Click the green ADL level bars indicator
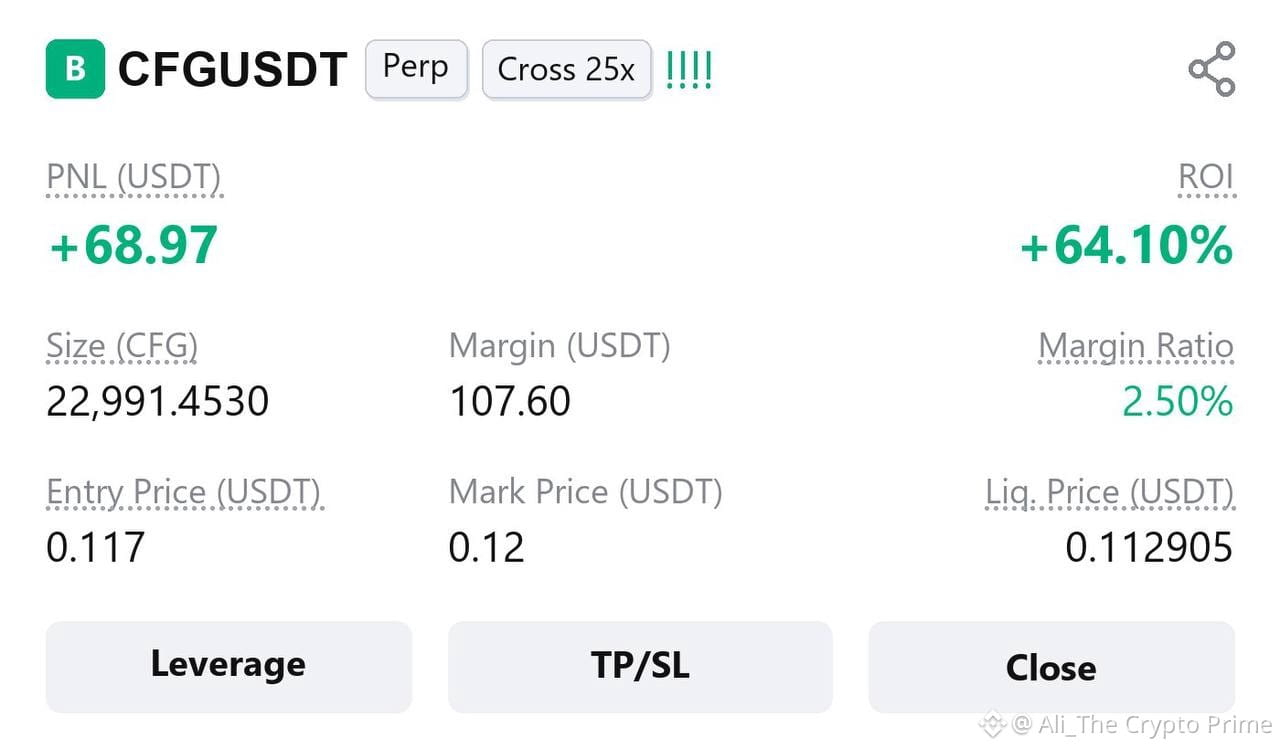 [689, 70]
